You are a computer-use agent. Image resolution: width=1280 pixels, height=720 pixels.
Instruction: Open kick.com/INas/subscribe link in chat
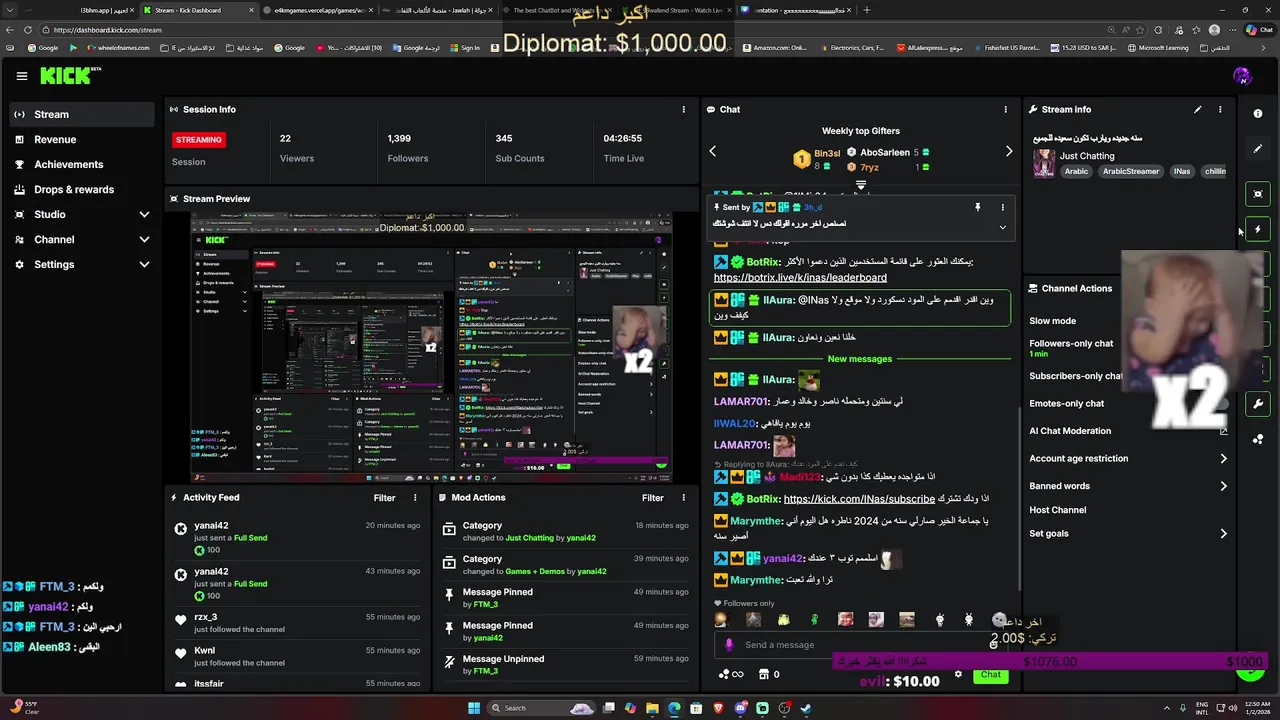point(859,498)
